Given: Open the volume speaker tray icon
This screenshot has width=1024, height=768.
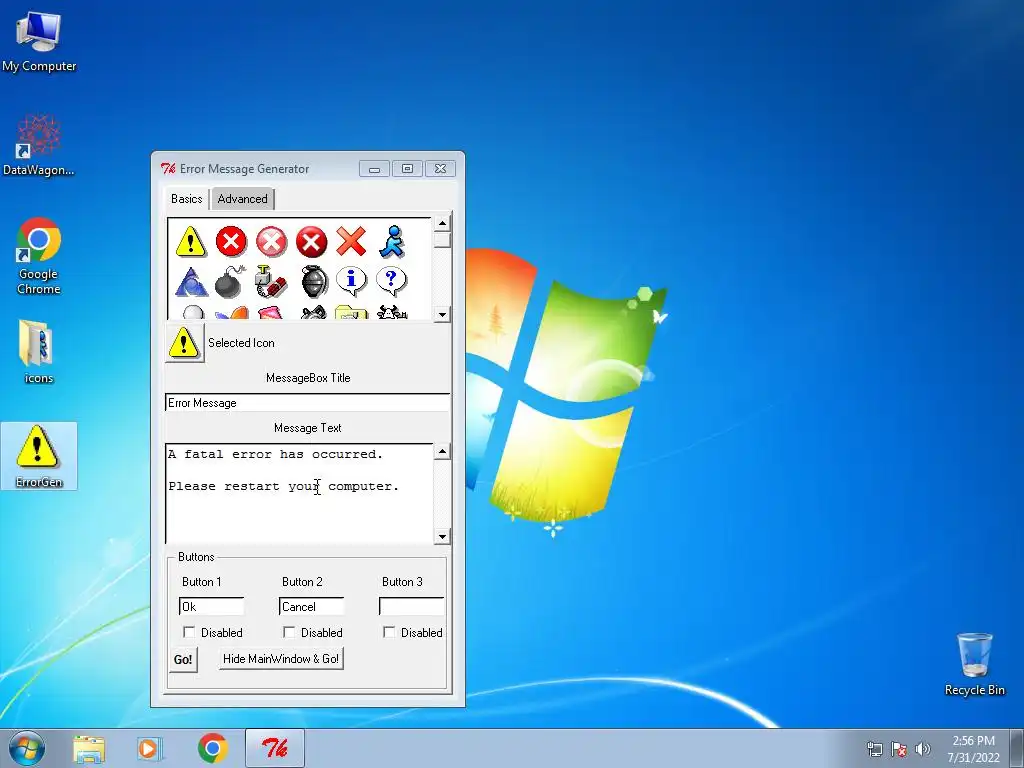Looking at the screenshot, I should 922,749.
